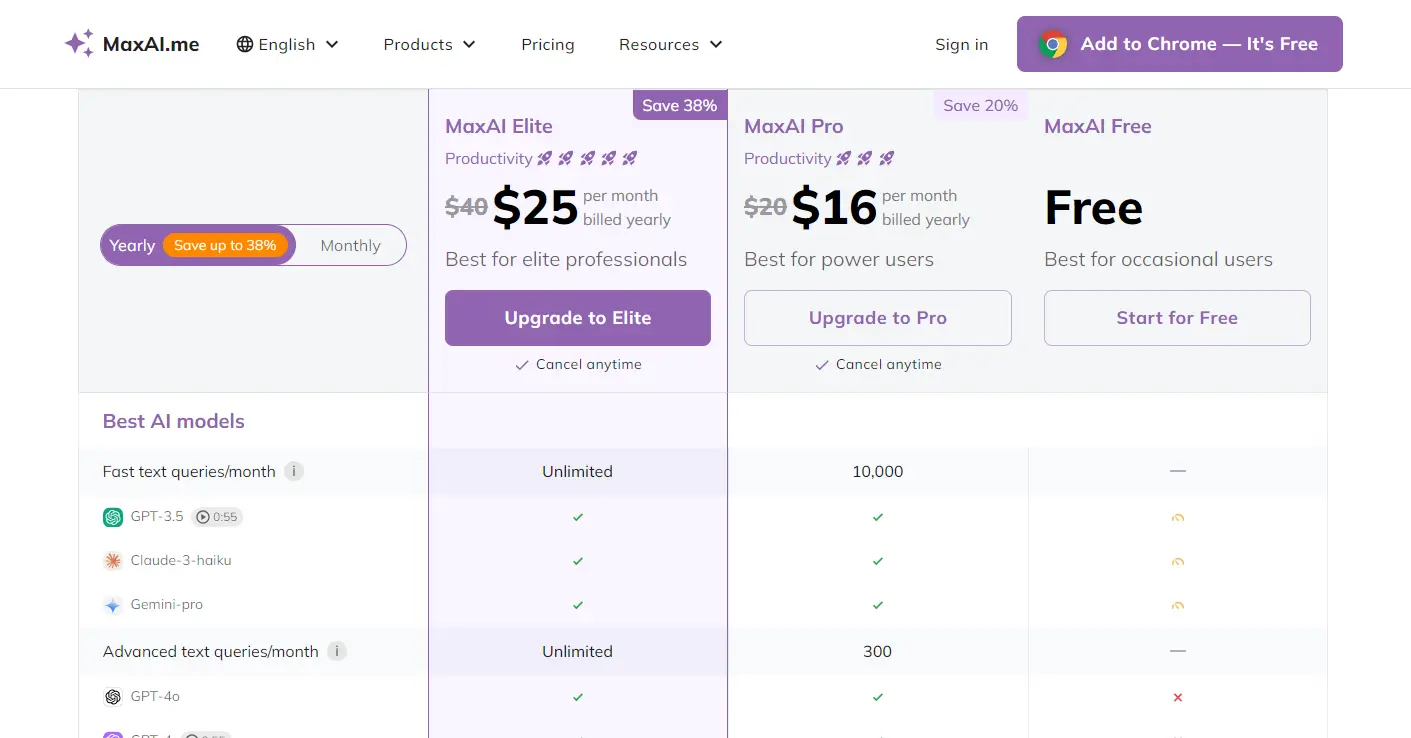Image resolution: width=1411 pixels, height=738 pixels.
Task: Click the Pro checkmark in the GPT-3.5 row
Action: [x=878, y=517]
